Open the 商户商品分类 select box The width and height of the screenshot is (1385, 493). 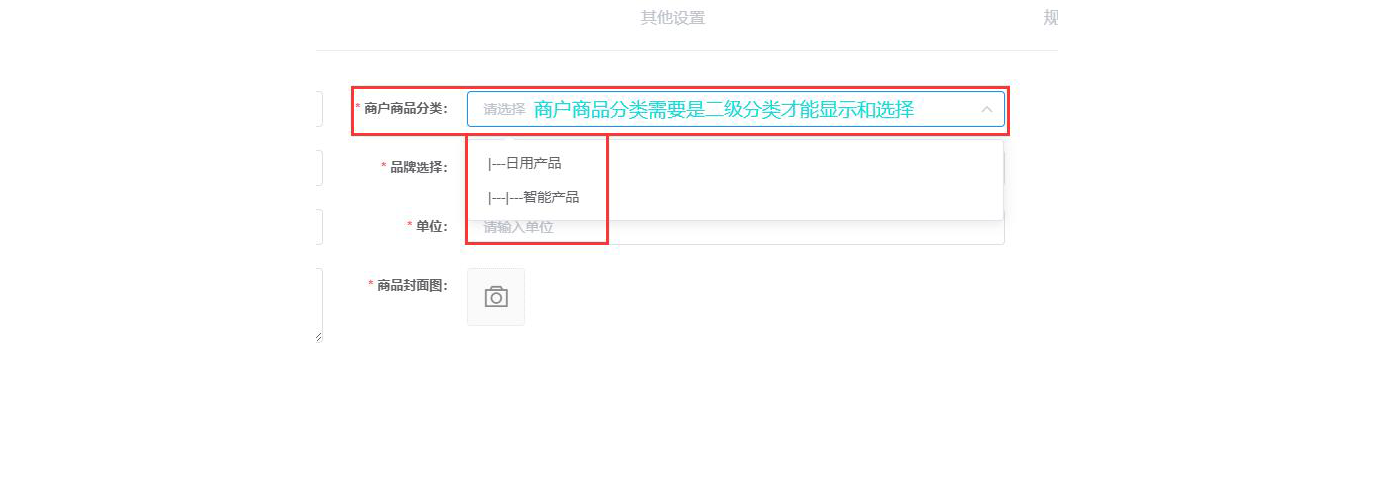pos(735,109)
